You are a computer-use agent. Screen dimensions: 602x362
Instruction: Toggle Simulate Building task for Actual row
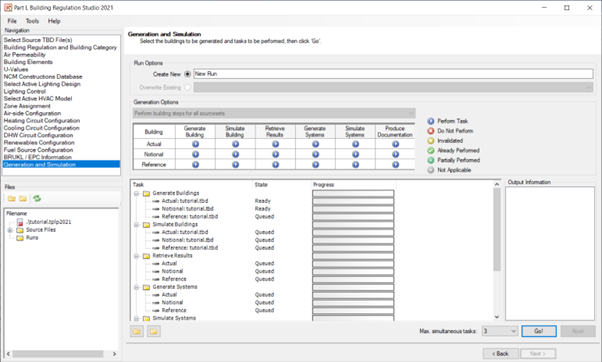click(235, 144)
